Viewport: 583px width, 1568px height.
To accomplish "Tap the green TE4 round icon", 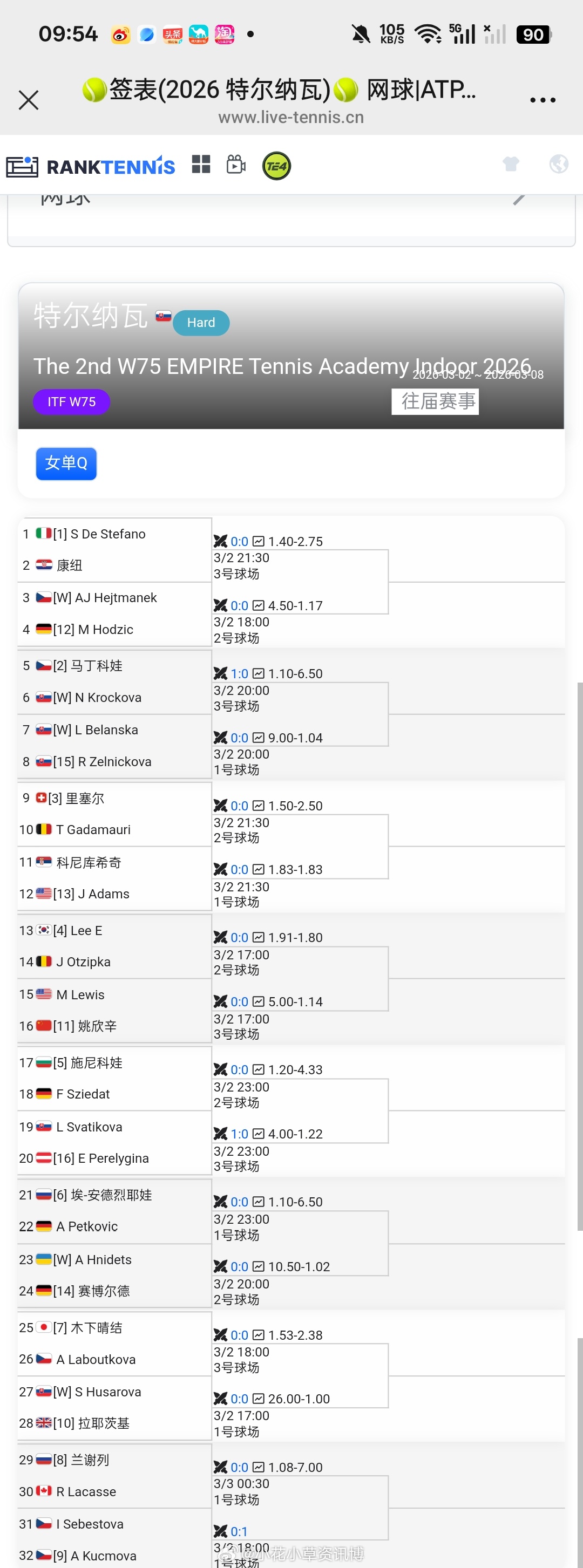I will point(276,166).
